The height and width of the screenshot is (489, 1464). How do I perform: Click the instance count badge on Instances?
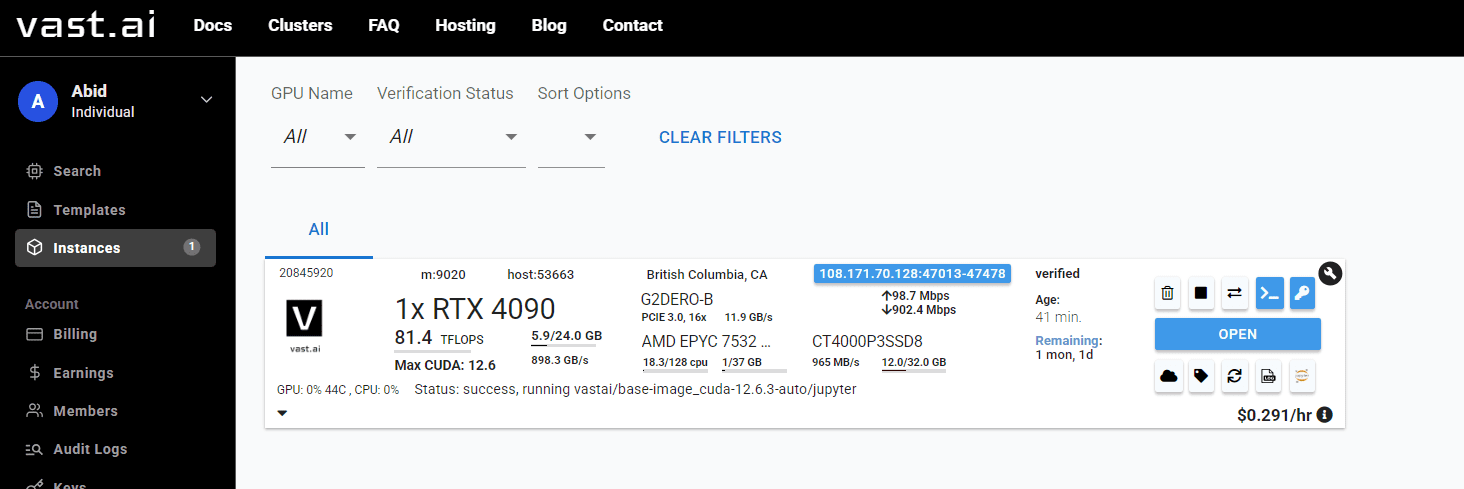192,247
